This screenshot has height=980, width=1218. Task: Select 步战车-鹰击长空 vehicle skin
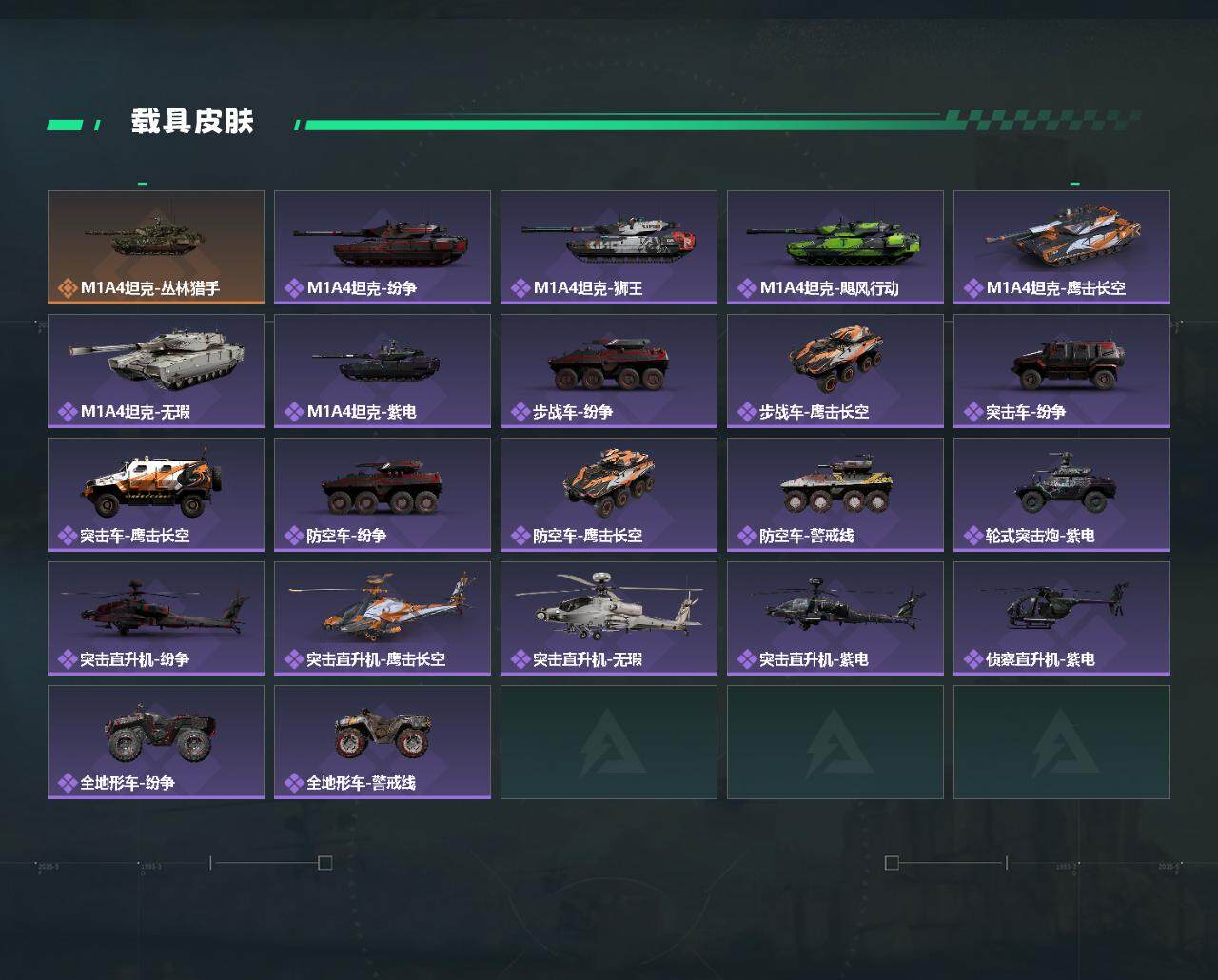835,371
